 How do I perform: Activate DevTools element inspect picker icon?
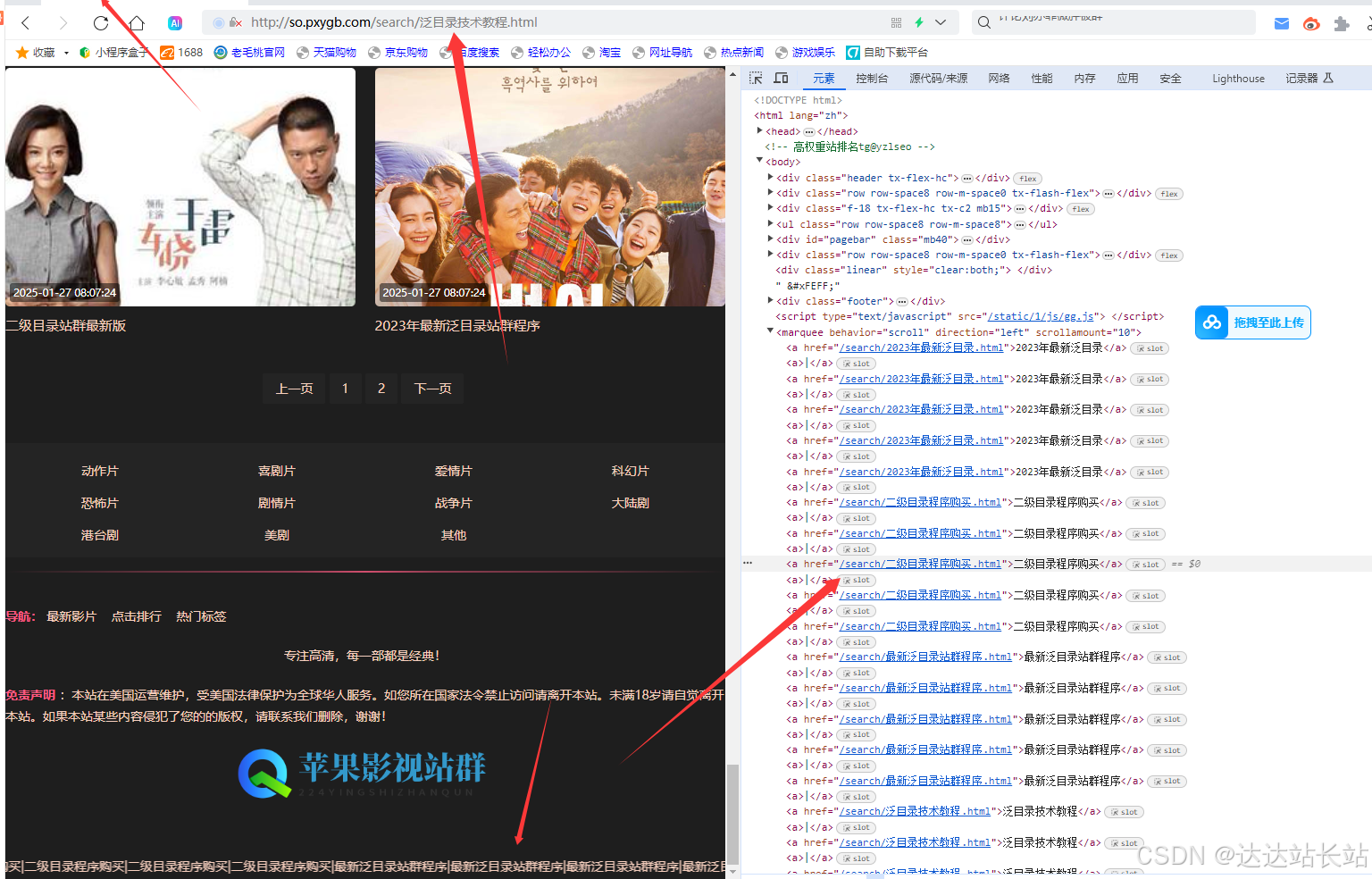click(756, 79)
